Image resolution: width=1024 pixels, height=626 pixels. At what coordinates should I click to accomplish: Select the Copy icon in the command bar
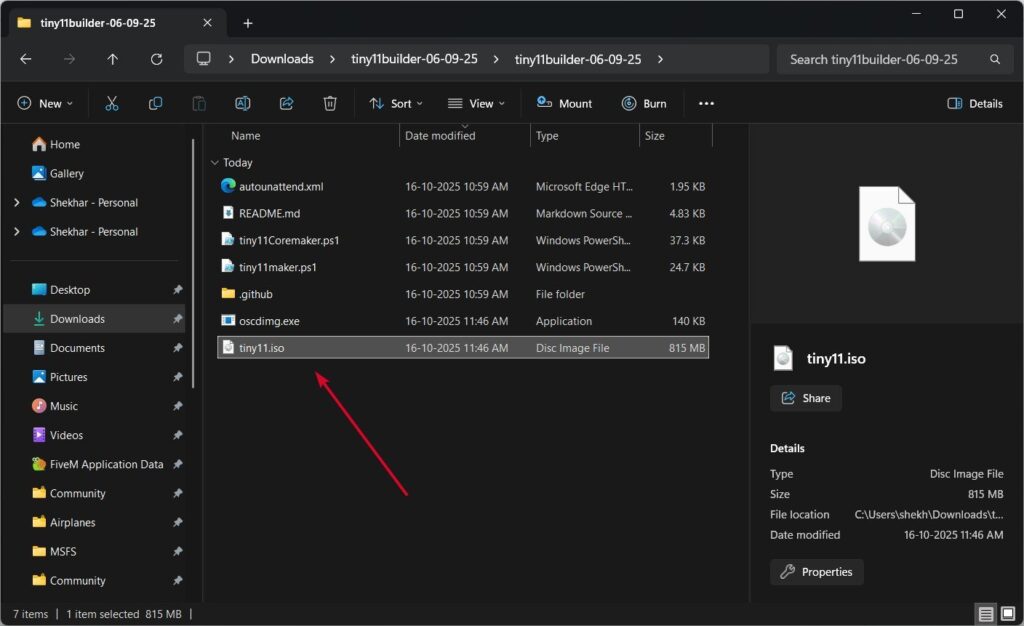click(155, 103)
